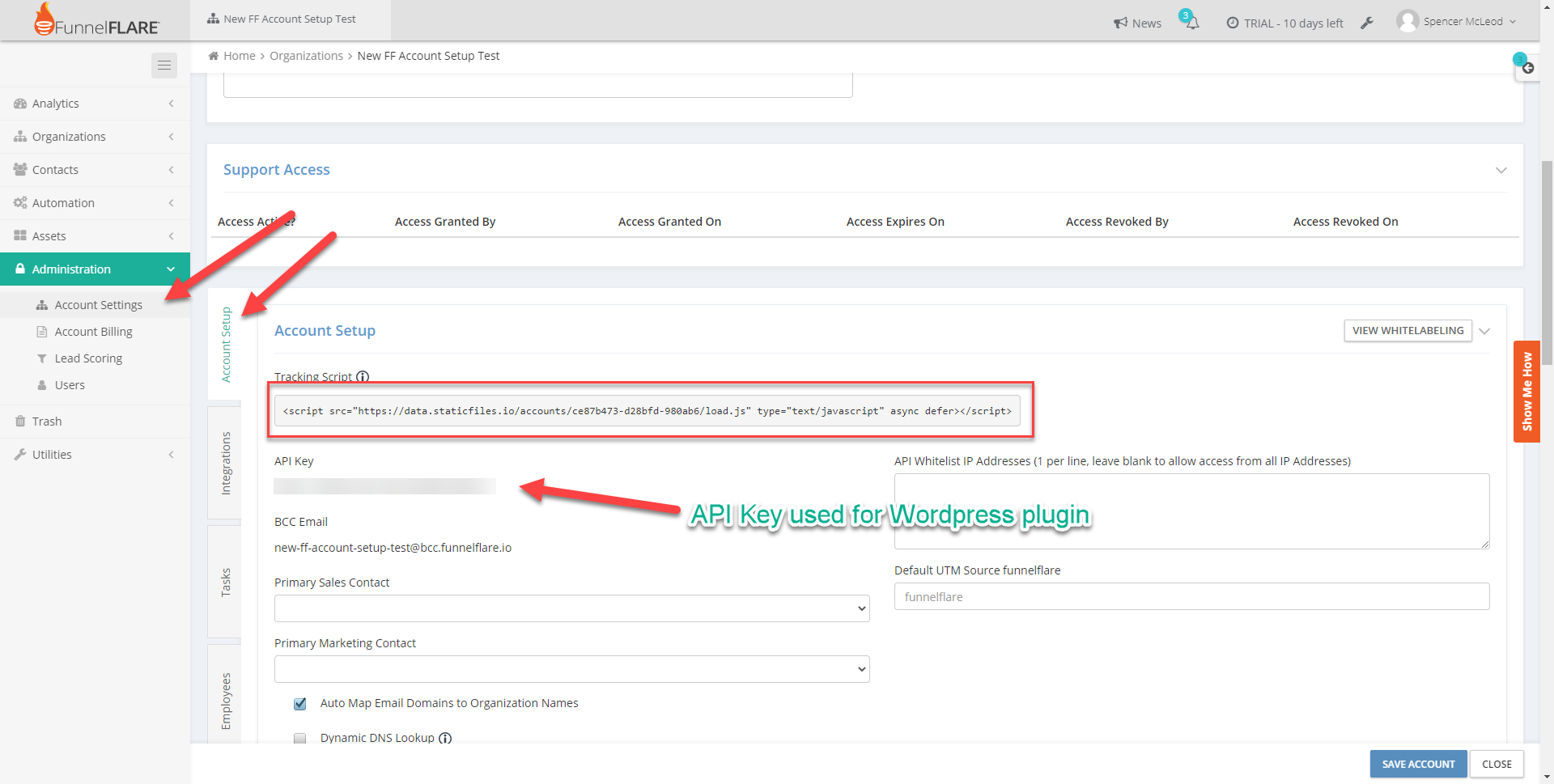Click the Assets grid icon
The image size is (1554, 784).
point(20,236)
